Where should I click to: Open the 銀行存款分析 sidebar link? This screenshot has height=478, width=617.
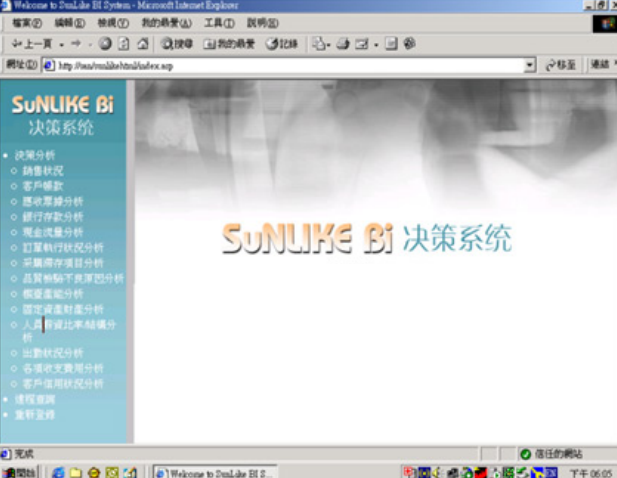coord(53,217)
